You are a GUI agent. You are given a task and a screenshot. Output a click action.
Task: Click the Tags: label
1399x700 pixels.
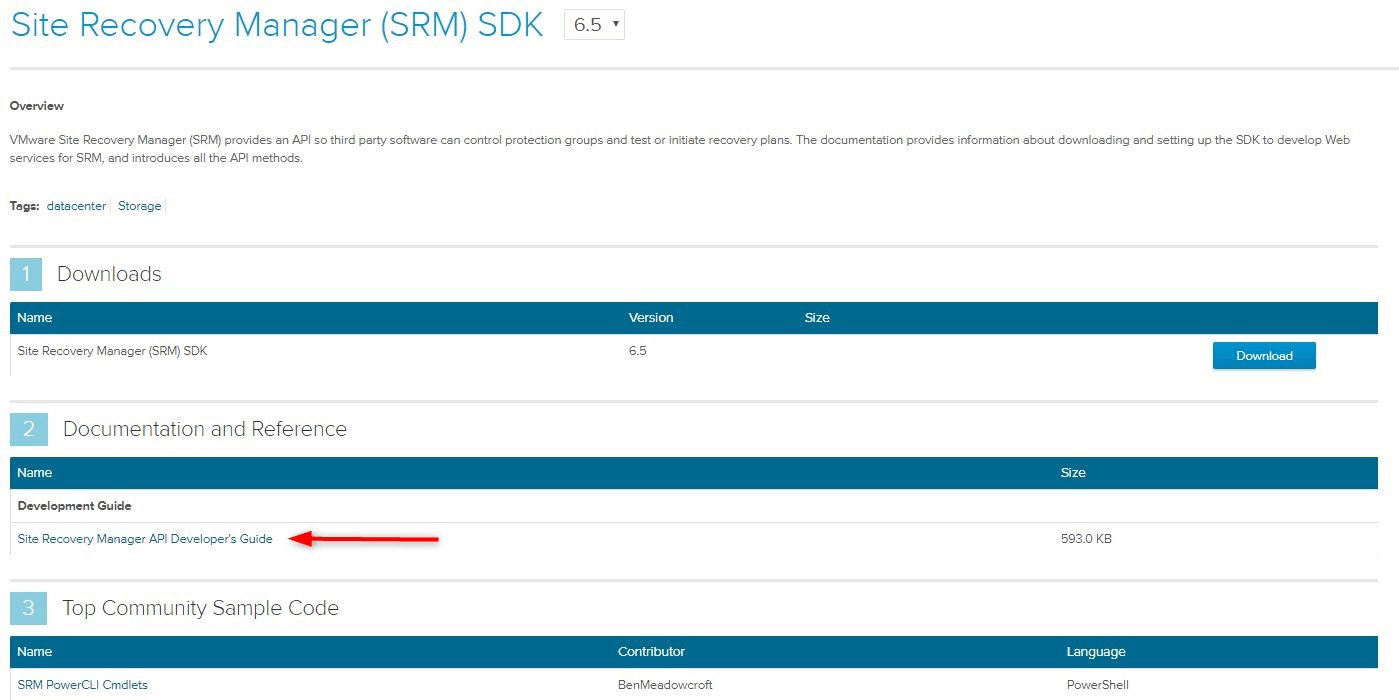click(x=25, y=206)
